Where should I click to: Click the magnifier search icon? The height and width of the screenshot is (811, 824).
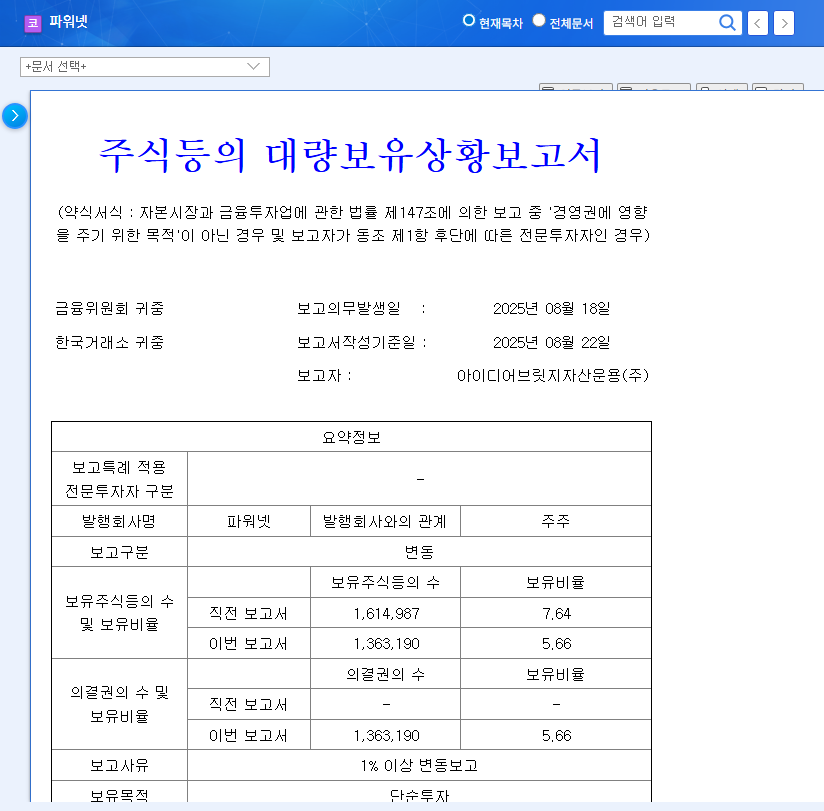(727, 23)
